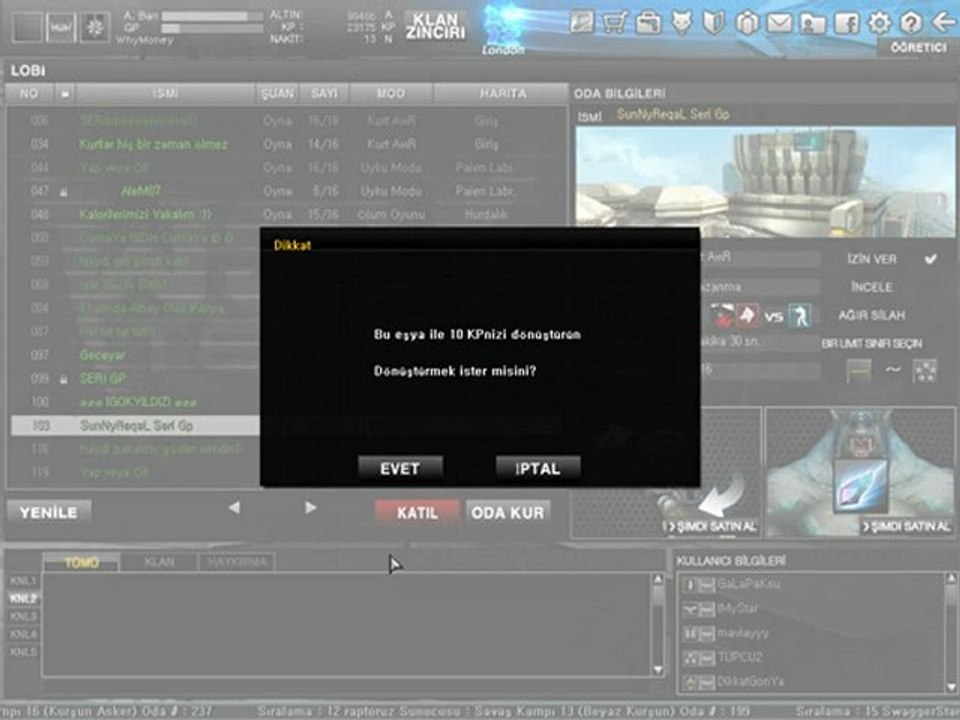This screenshot has height=720, width=960.
Task: Refresh the lobby with YENILE
Action: coord(49,512)
